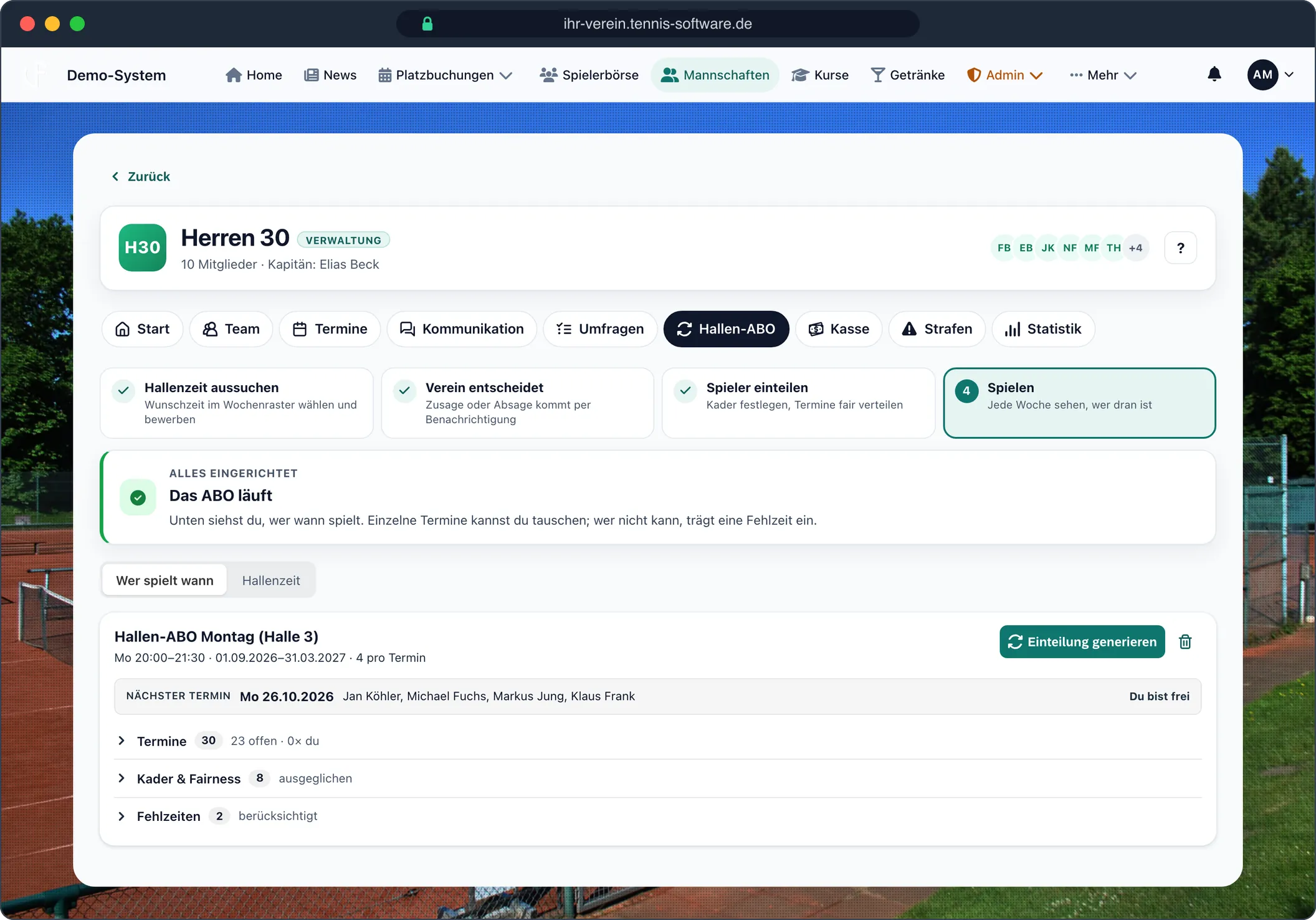Screen dimensions: 1316x920
Task: Open the Statistik tab
Action: click(1044, 329)
